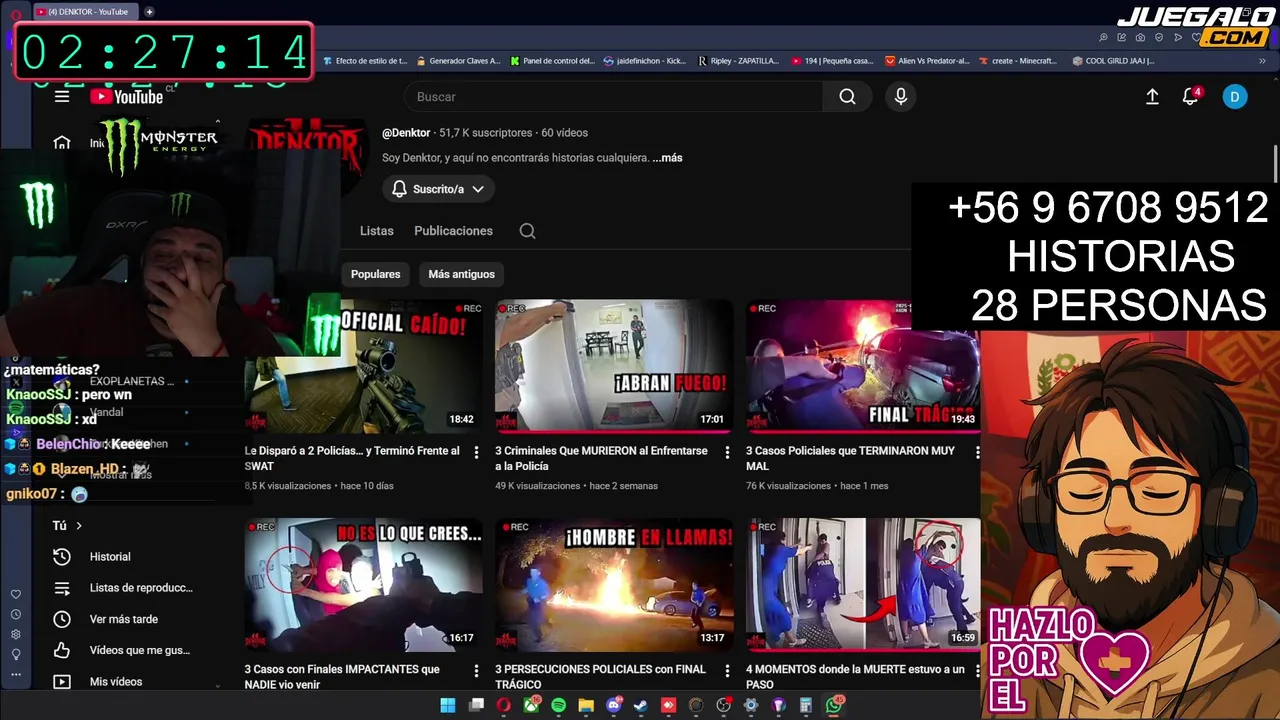
Task: Collapse sidebar list with down chevron
Action: pyautogui.click(x=218, y=686)
